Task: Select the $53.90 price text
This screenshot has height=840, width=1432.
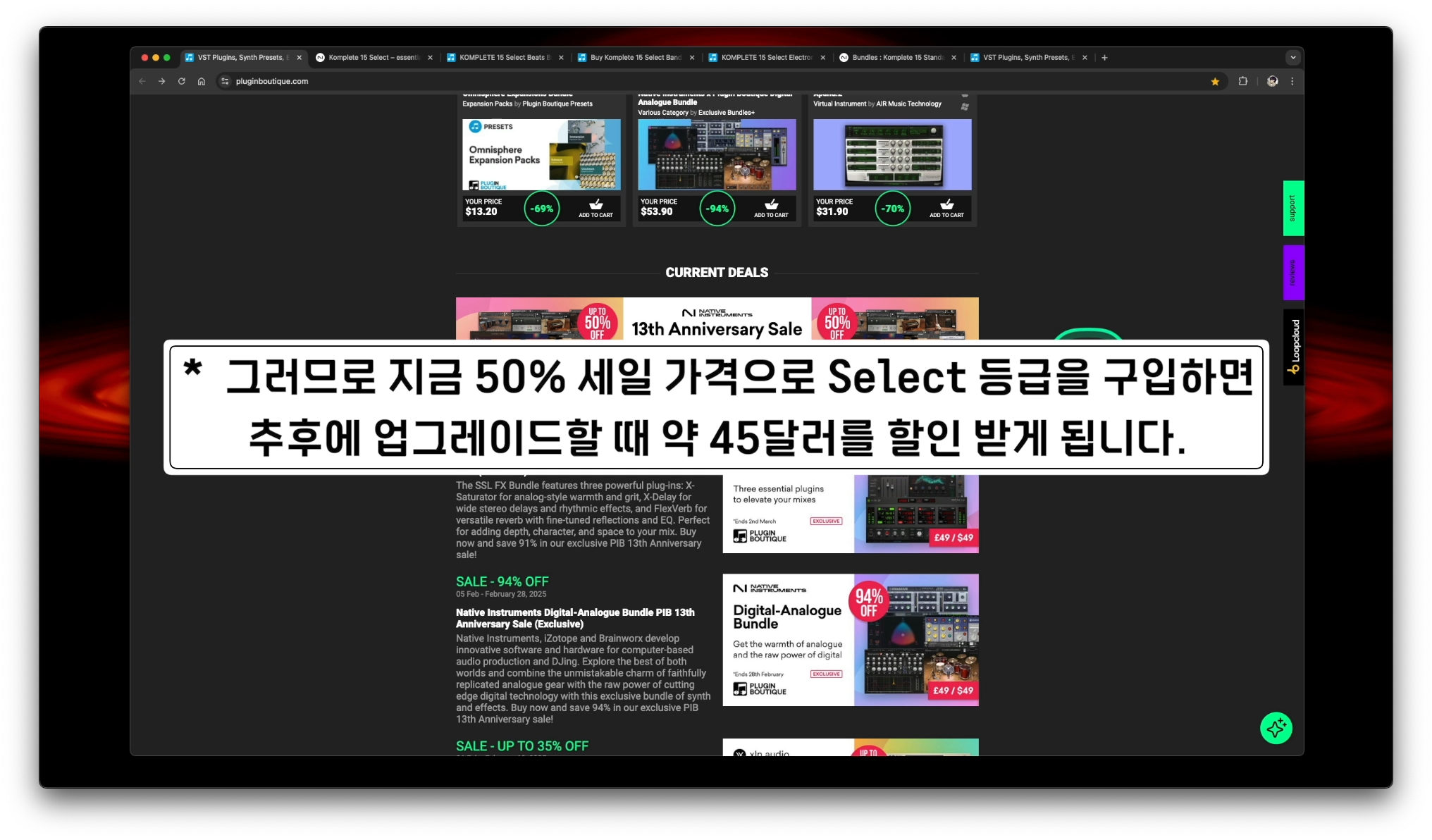Action: coord(657,211)
